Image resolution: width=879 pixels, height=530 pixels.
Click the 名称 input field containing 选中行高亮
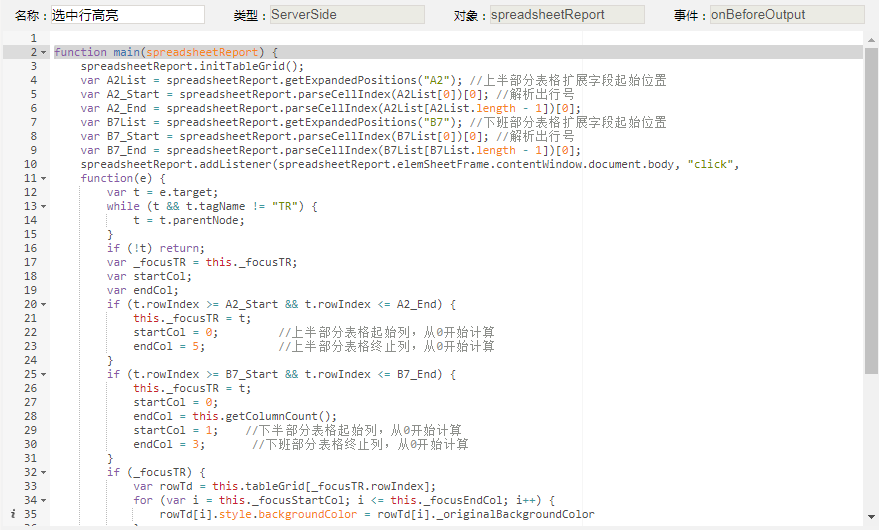tap(127, 15)
